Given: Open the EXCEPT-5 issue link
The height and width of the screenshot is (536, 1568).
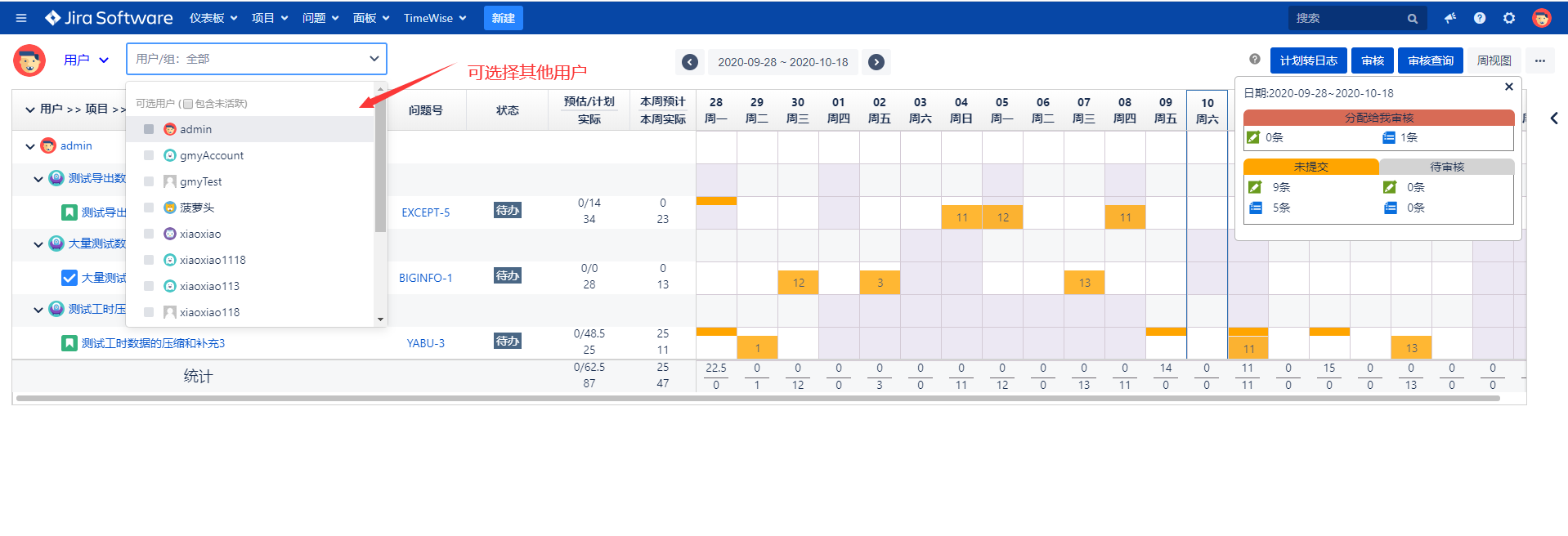Looking at the screenshot, I should tap(425, 212).
